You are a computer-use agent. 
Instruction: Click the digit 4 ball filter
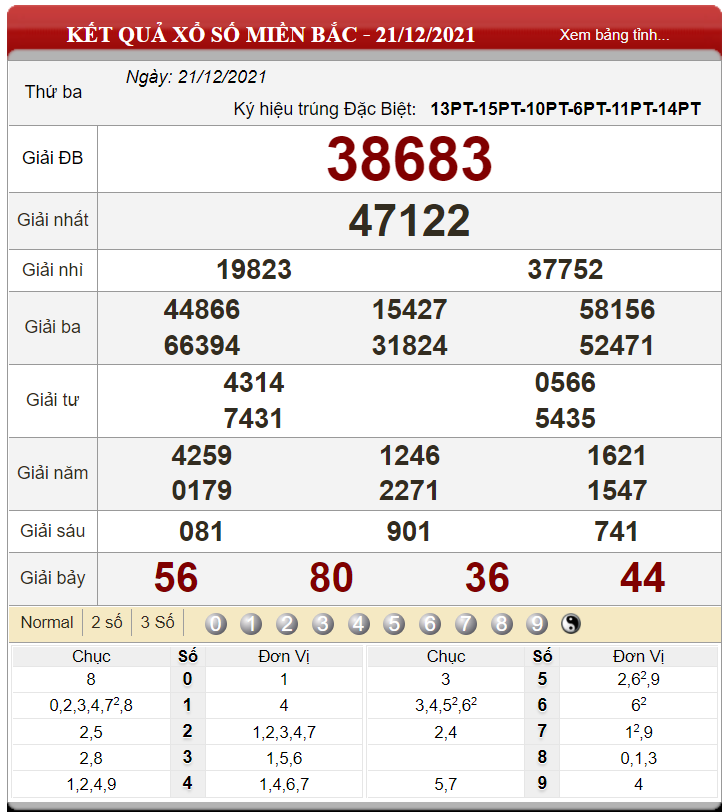358,624
